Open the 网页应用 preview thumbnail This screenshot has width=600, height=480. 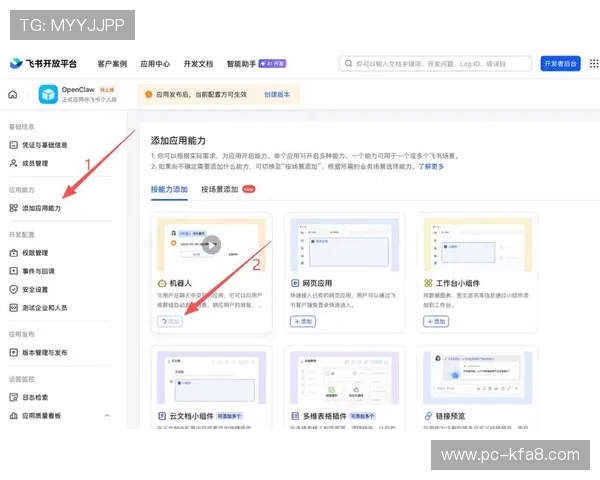coord(344,245)
